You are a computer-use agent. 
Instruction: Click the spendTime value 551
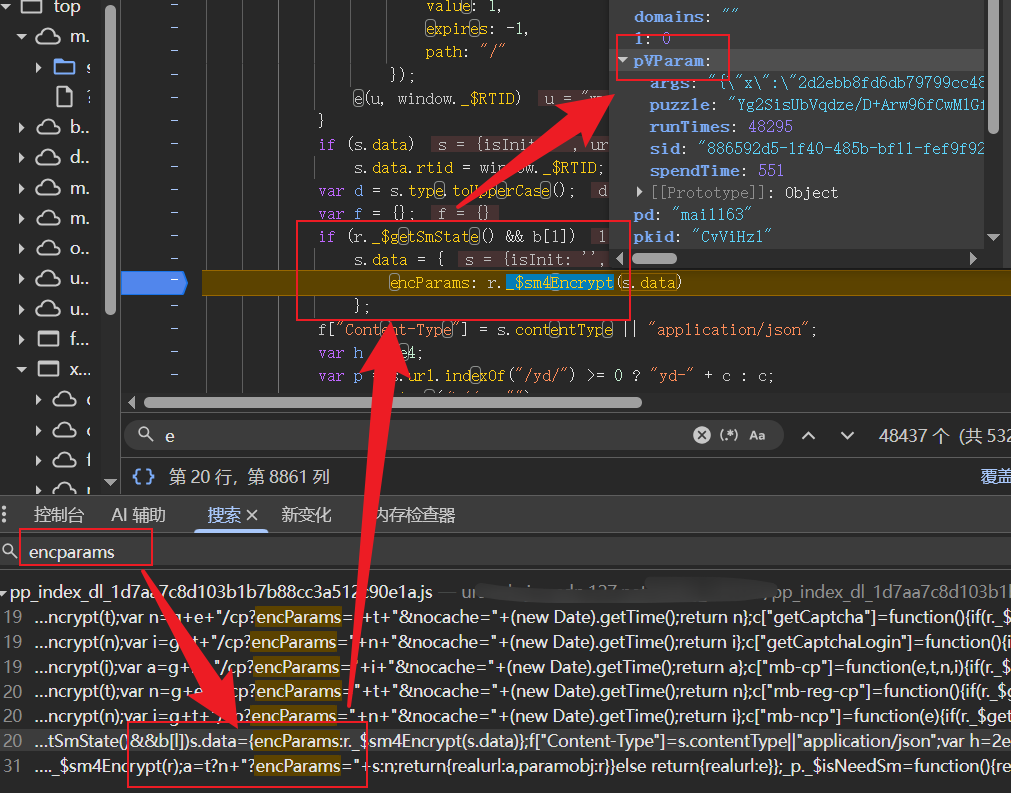(771, 170)
